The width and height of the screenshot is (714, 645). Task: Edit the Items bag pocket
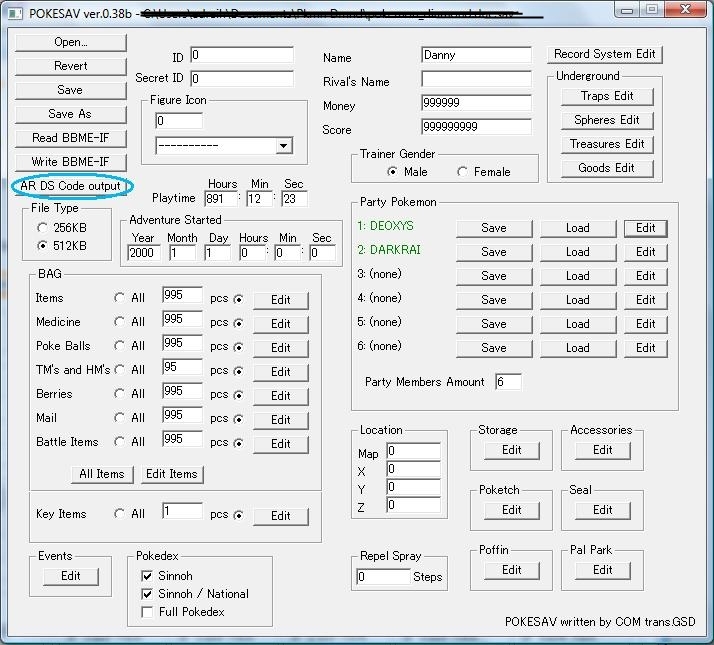point(280,300)
